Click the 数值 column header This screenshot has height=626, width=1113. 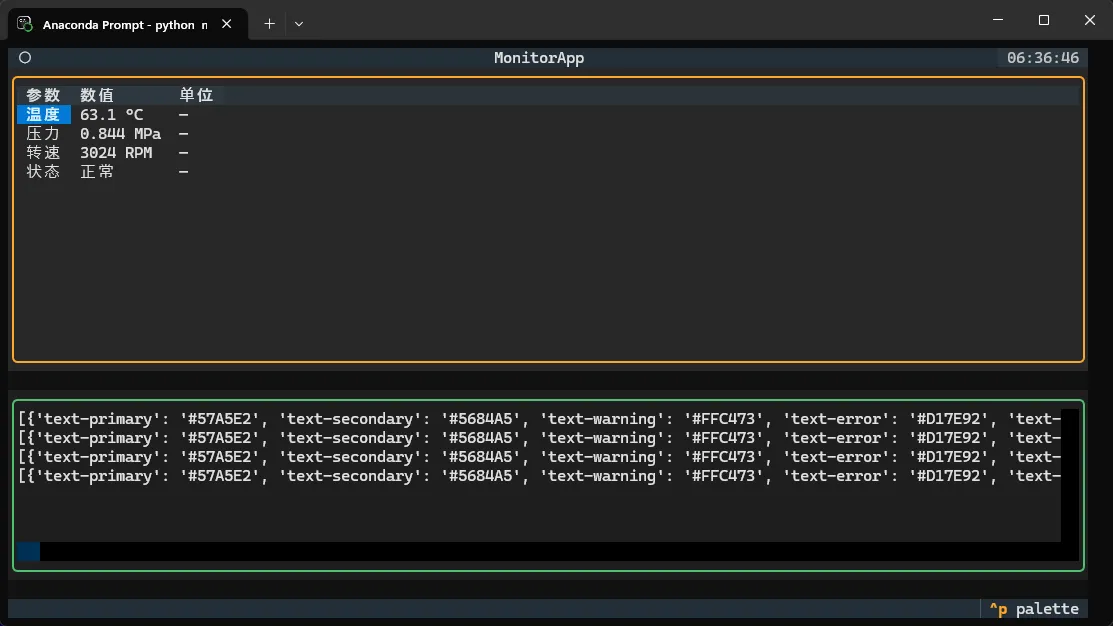pyautogui.click(x=97, y=95)
